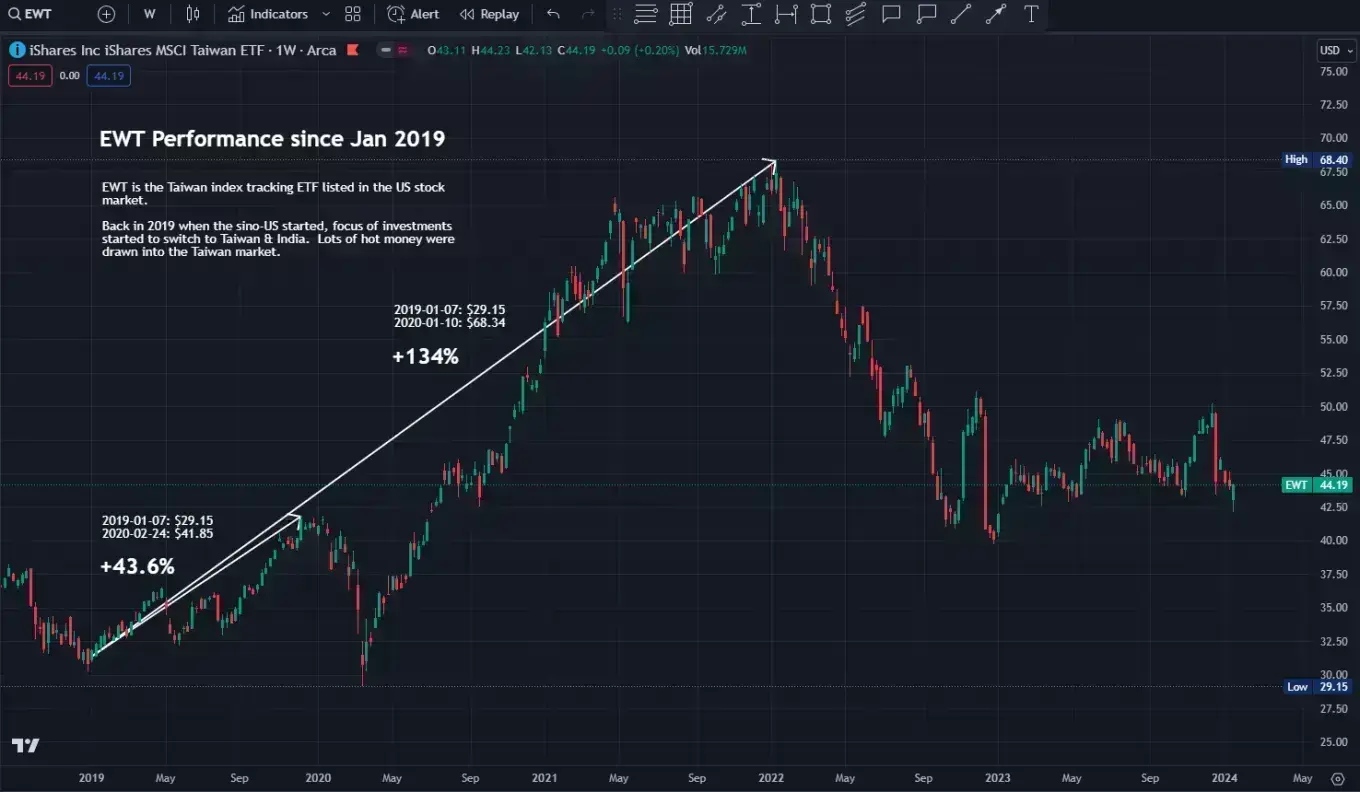Select the trend line tool

961,14
